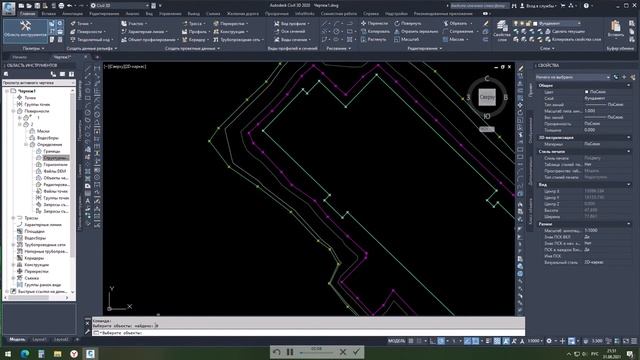The image size is (640, 360).
Task: Select the Горизонтали tree item
Action: [55, 164]
